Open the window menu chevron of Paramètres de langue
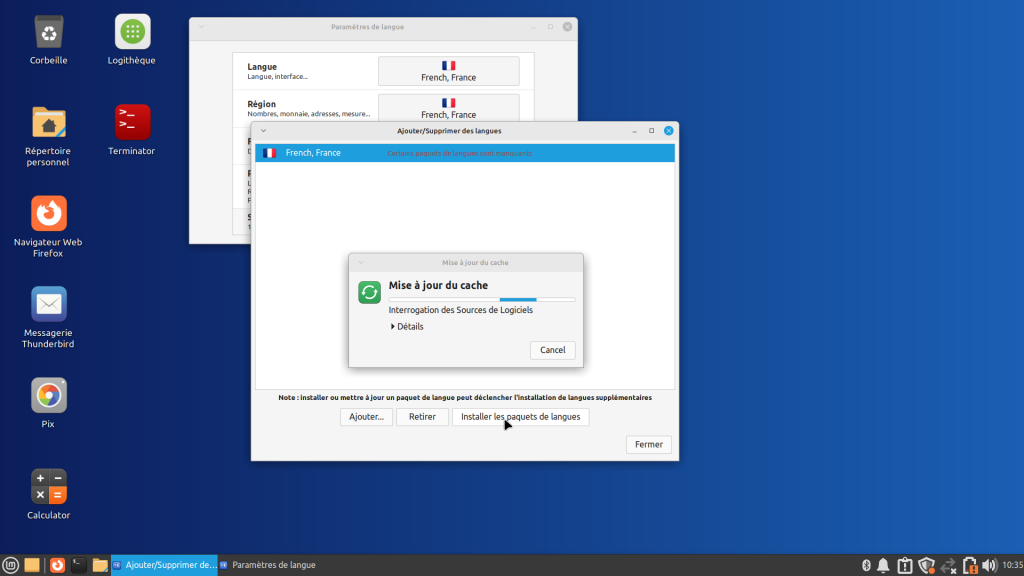This screenshot has height=576, width=1024. pyautogui.click(x=201, y=27)
